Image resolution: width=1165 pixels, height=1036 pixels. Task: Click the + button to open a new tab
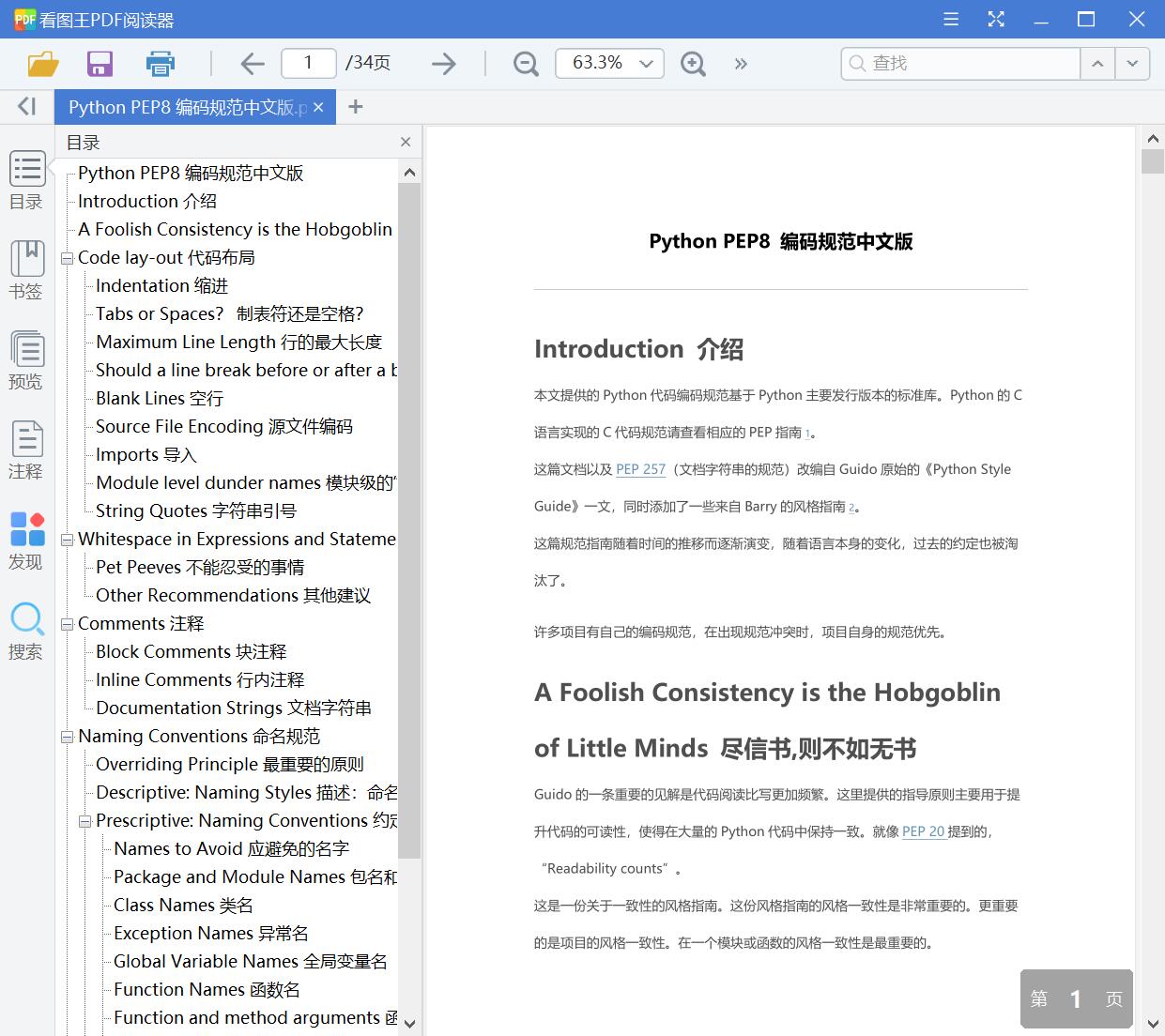click(x=355, y=106)
